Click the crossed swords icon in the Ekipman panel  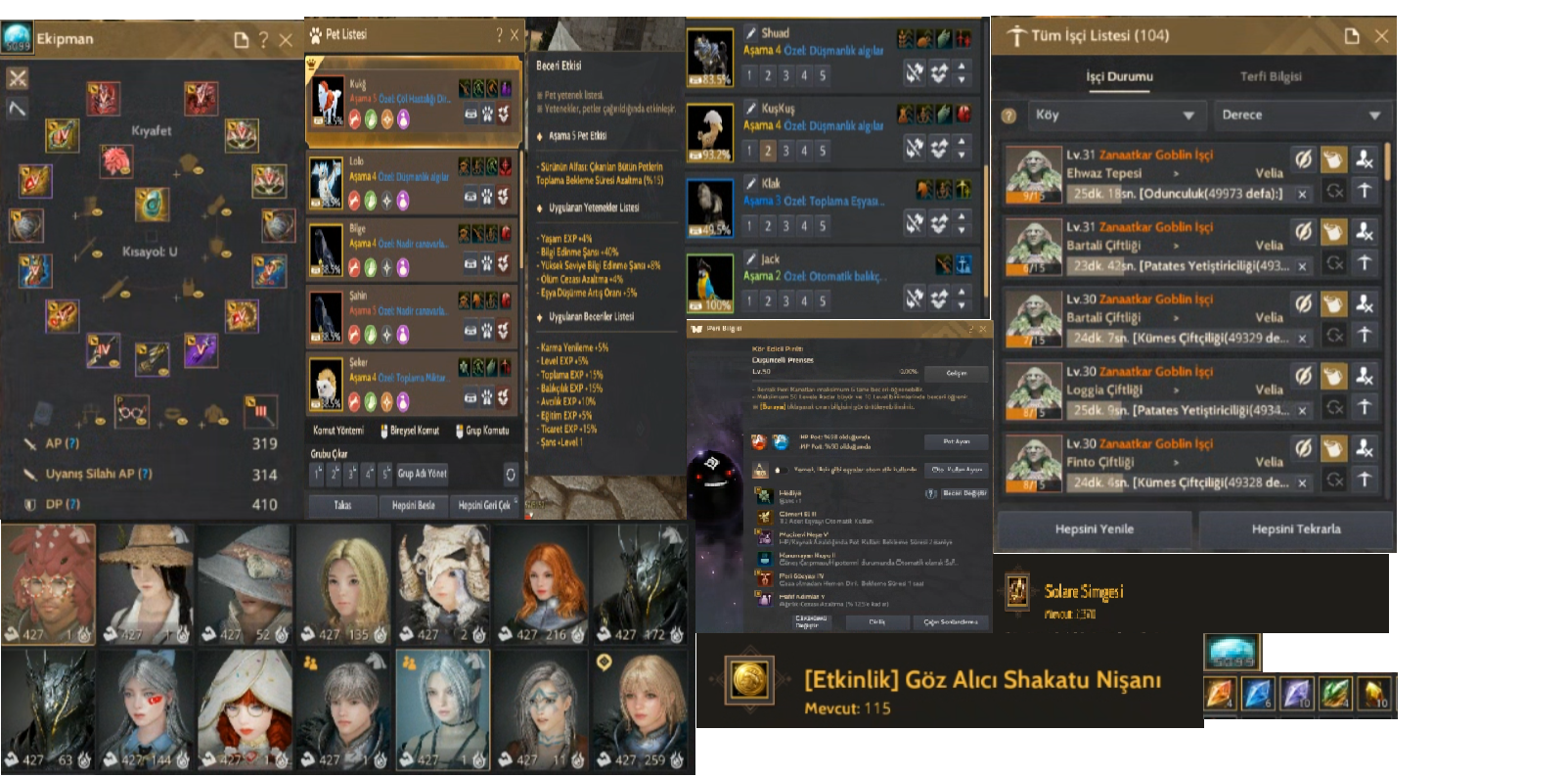coord(18,77)
